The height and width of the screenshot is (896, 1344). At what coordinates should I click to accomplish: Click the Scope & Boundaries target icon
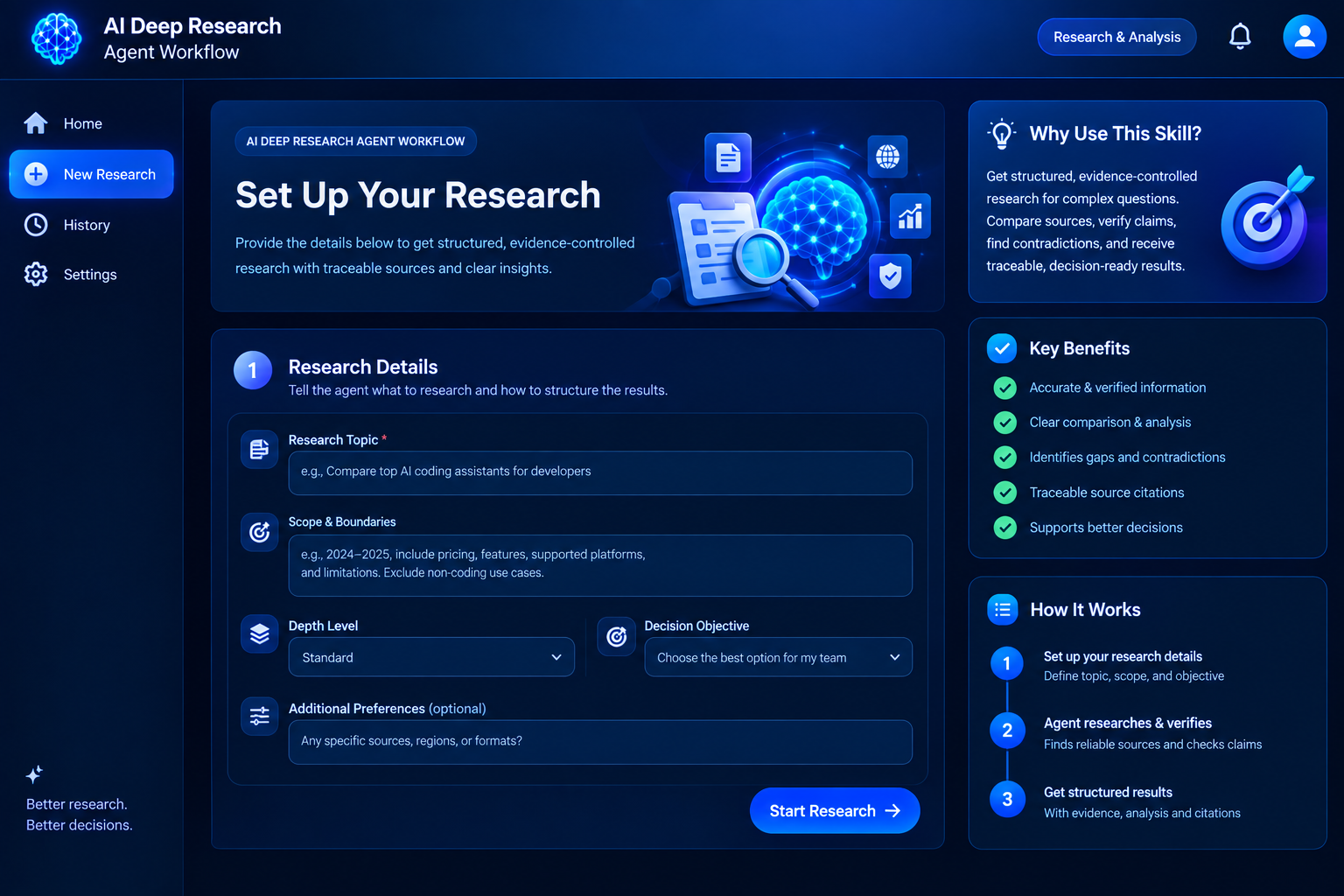pos(260,532)
